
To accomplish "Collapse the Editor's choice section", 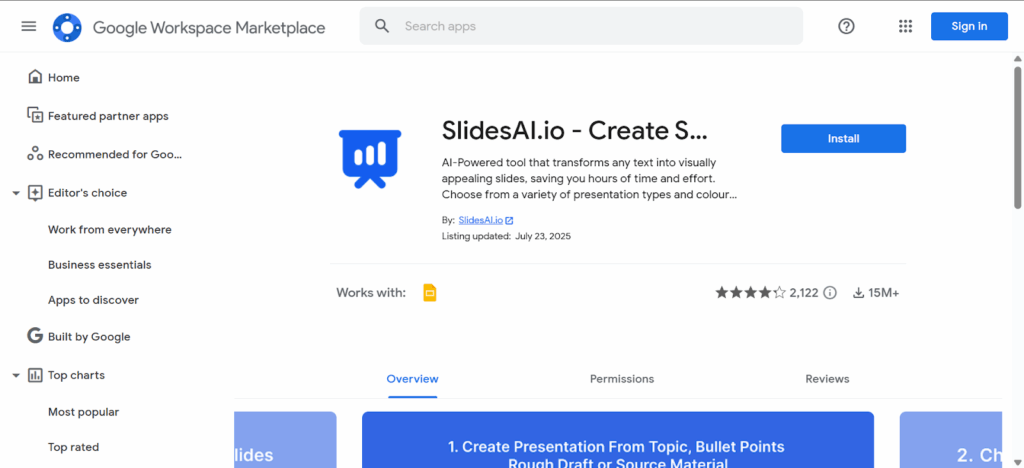I will tap(16, 193).
